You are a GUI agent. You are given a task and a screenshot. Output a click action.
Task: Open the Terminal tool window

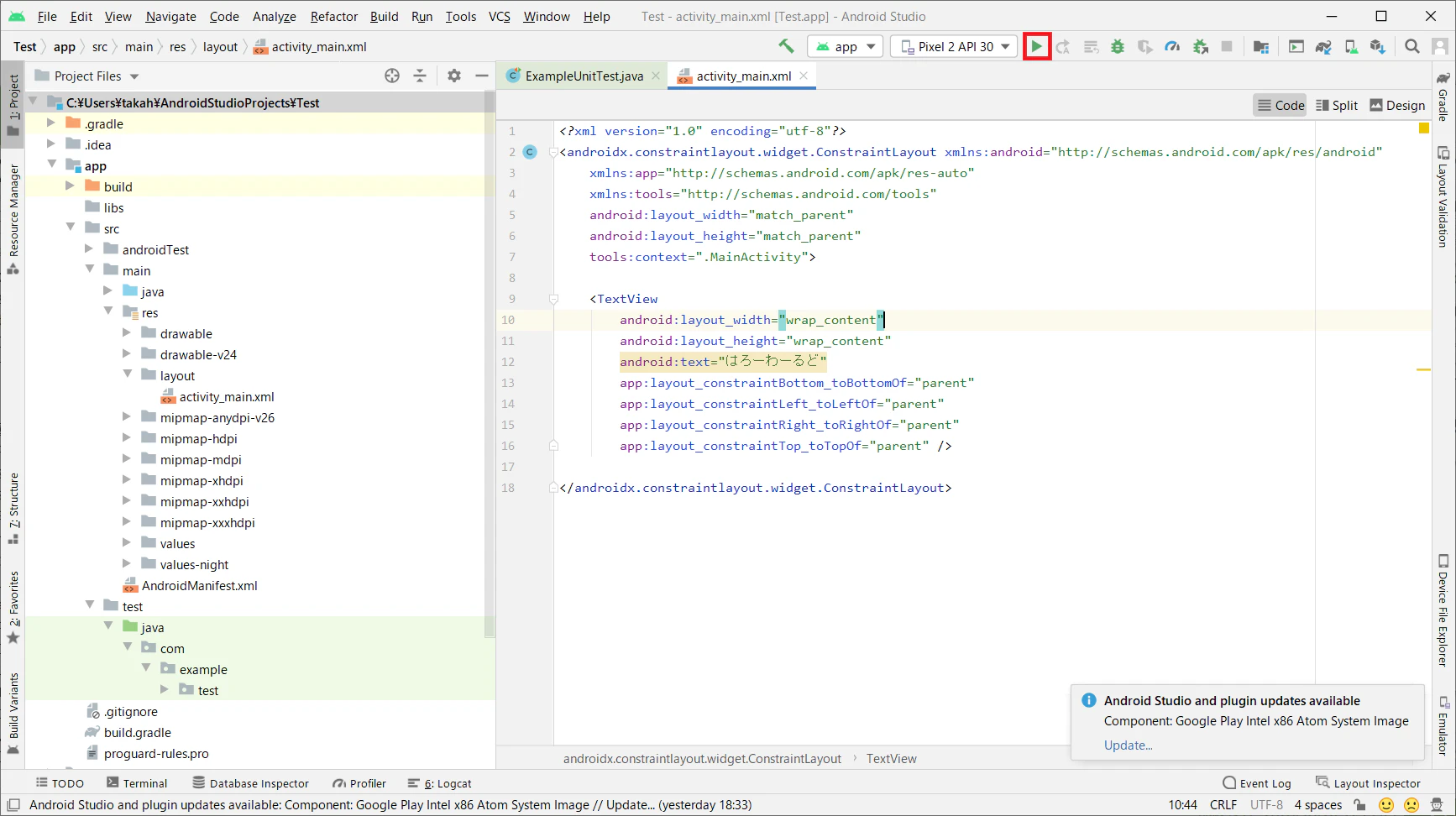pyautogui.click(x=137, y=783)
